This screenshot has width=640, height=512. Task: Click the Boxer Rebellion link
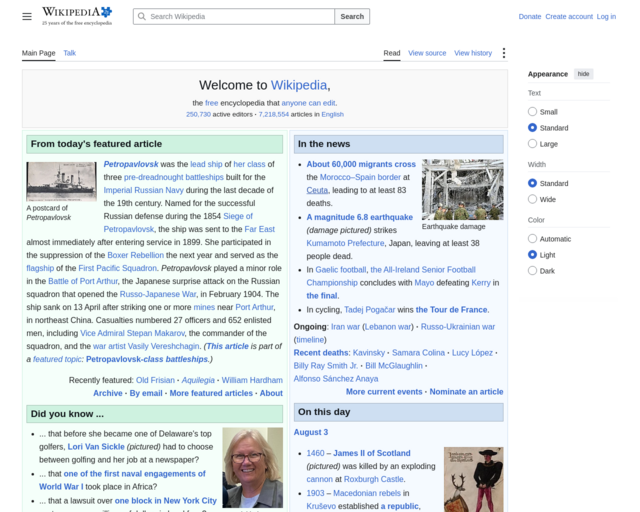(136, 255)
